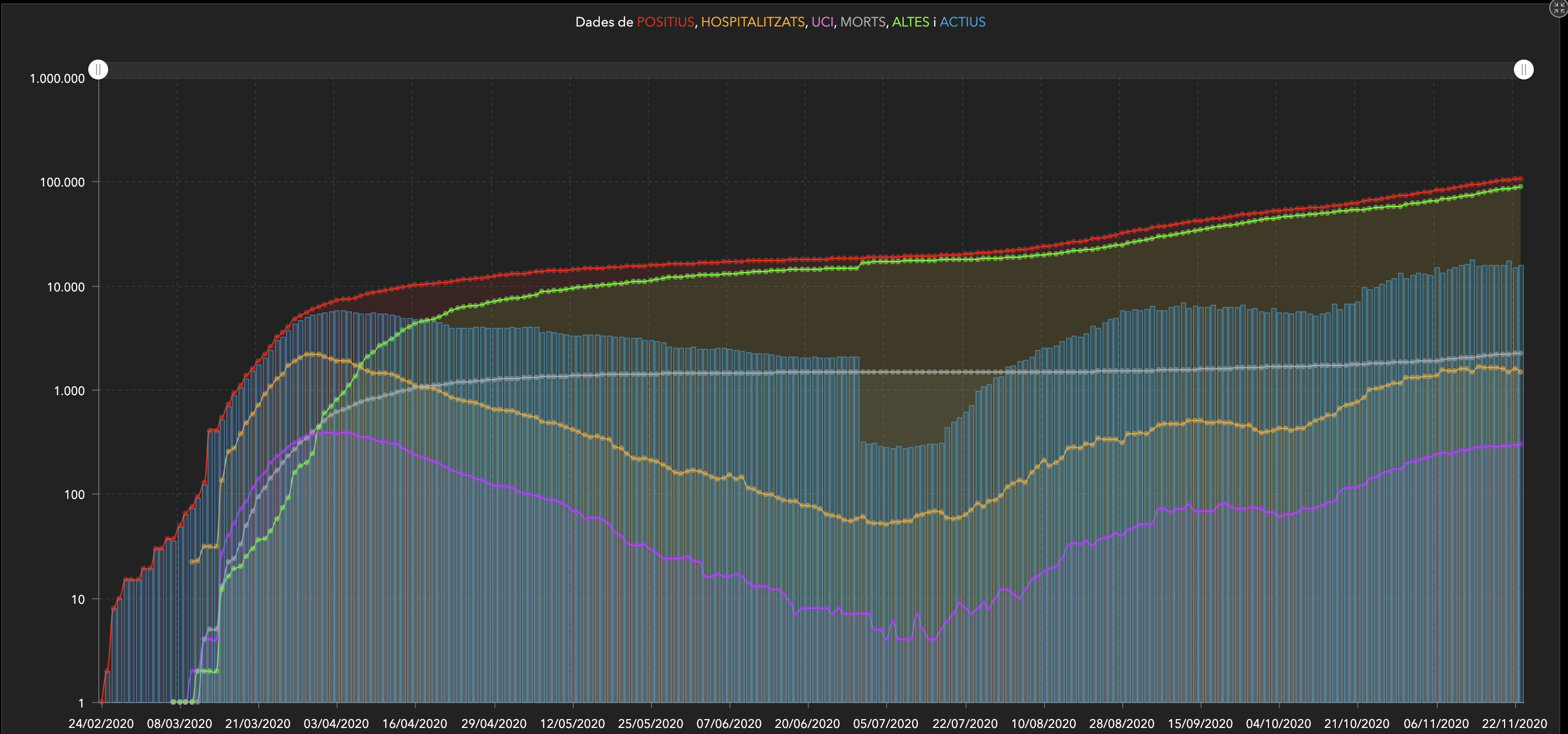
Task: Click the 1.000 y-axis label
Action: 70,391
